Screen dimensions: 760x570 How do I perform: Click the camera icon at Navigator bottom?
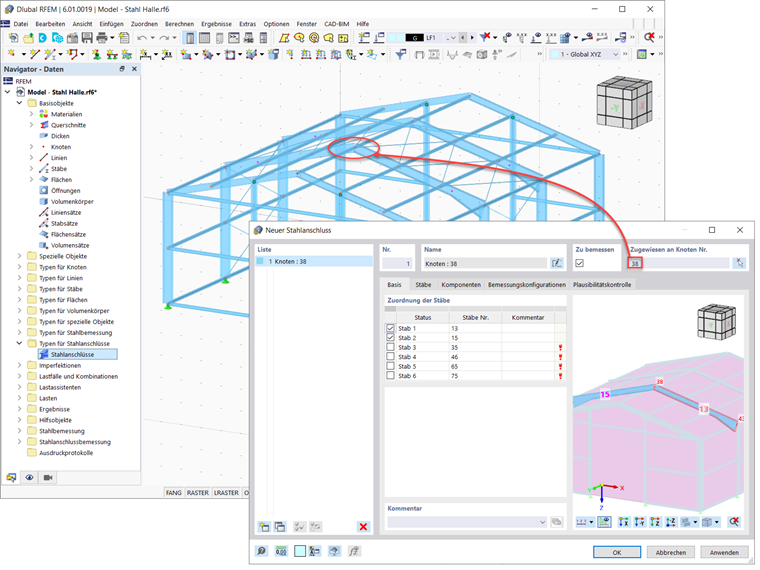pos(48,478)
